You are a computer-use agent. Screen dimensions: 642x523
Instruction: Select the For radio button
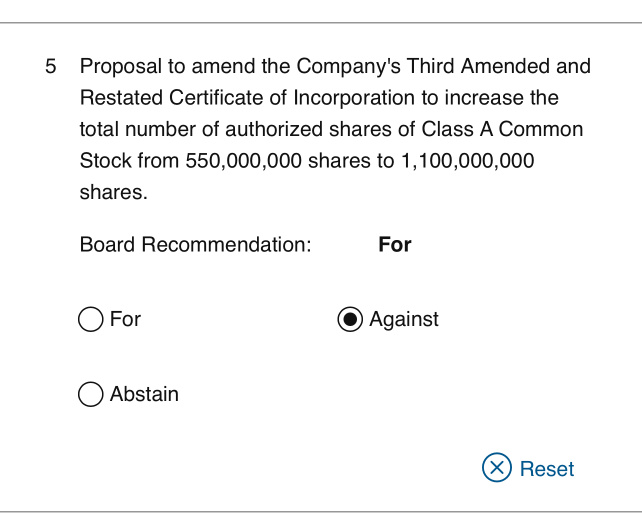[90, 320]
